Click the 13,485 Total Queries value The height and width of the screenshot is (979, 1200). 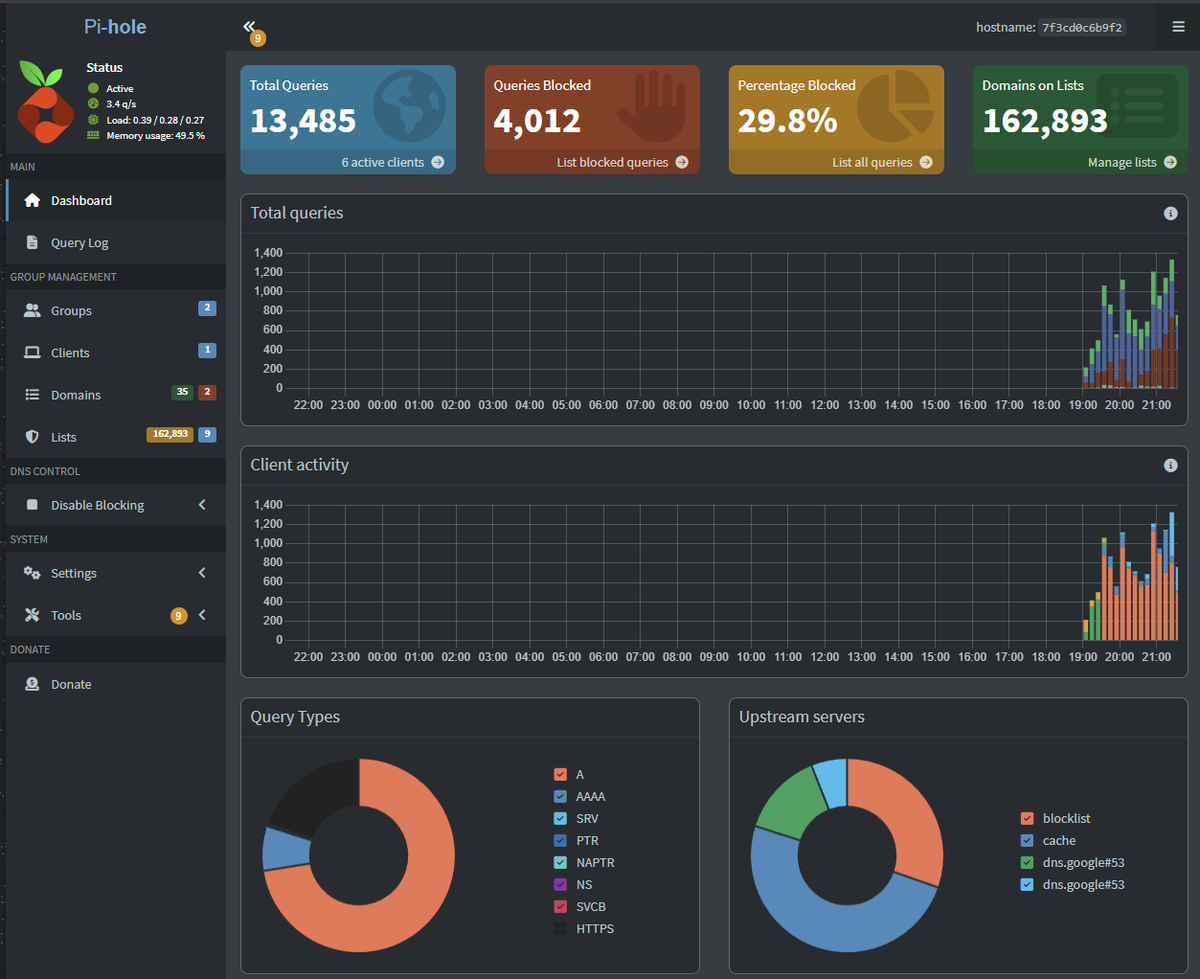[x=303, y=121]
